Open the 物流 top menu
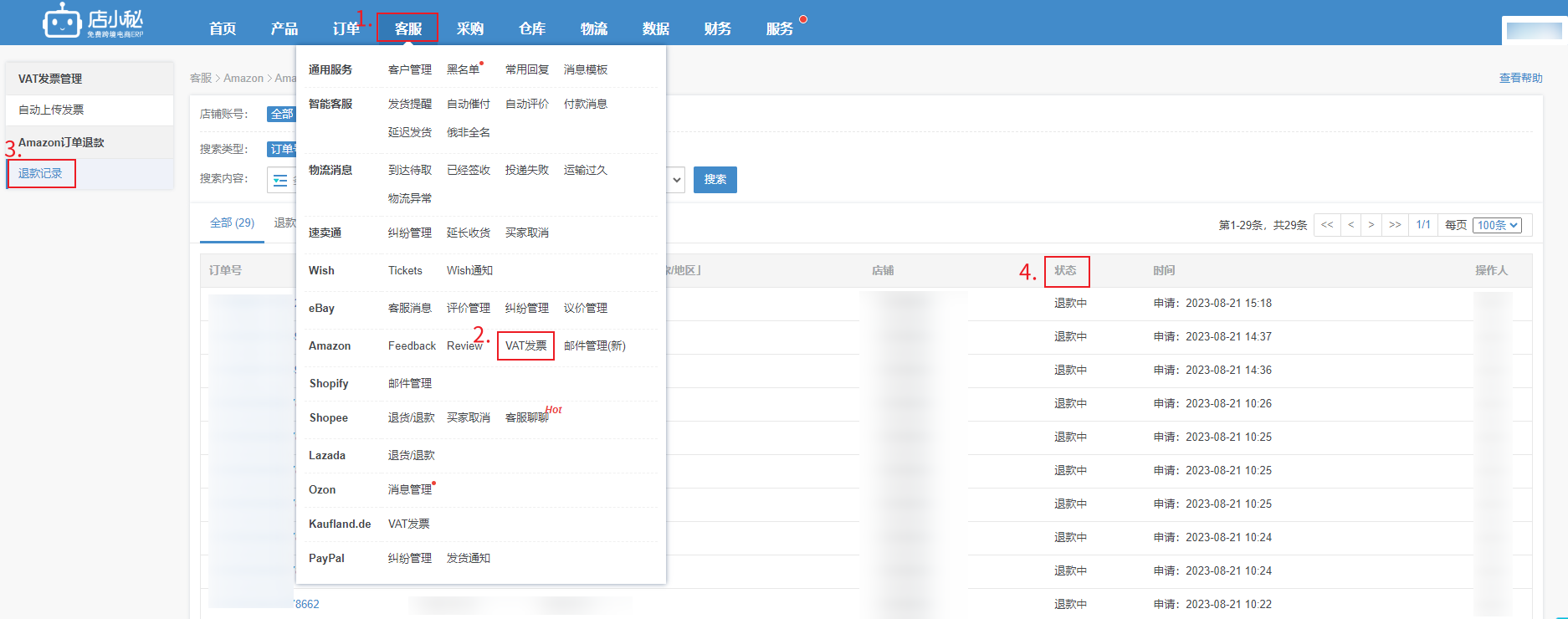Screen dimensions: 1568x619 [594, 28]
